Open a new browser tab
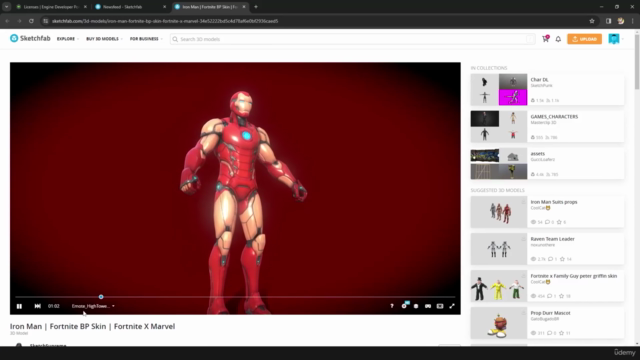Viewport: 640px width, 360px height. coord(256,7)
